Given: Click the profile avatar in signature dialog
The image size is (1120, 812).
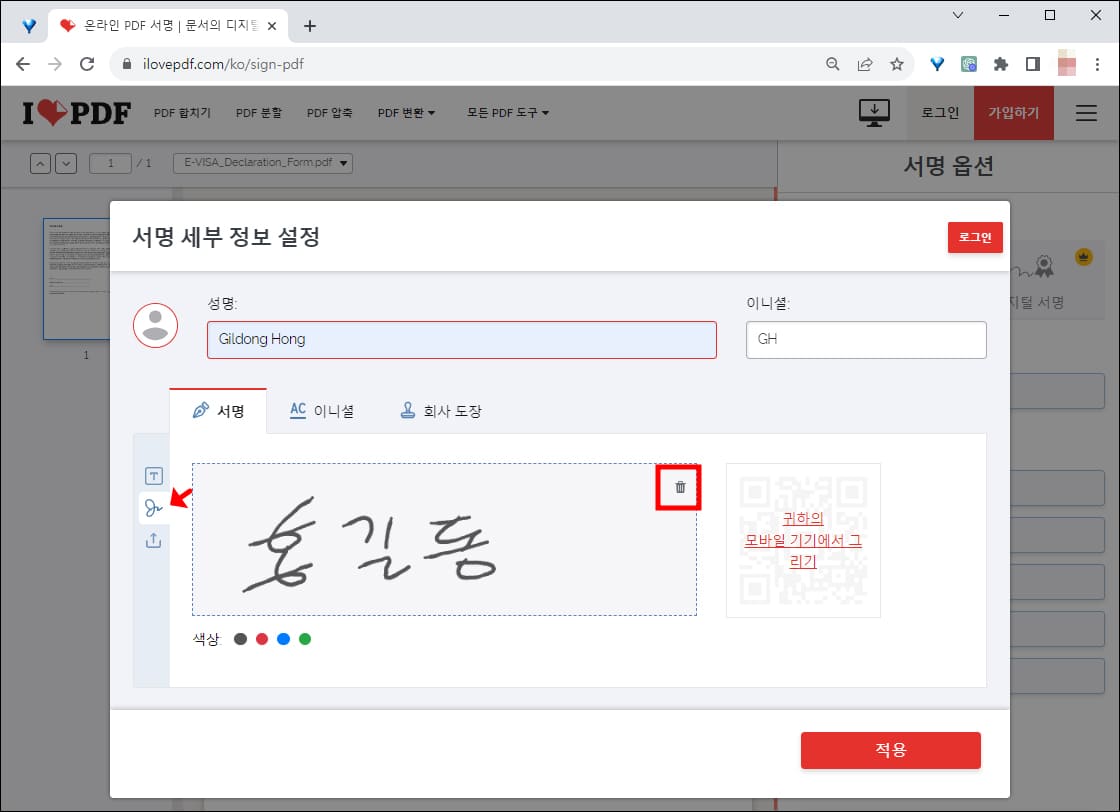Looking at the screenshot, I should [155, 324].
